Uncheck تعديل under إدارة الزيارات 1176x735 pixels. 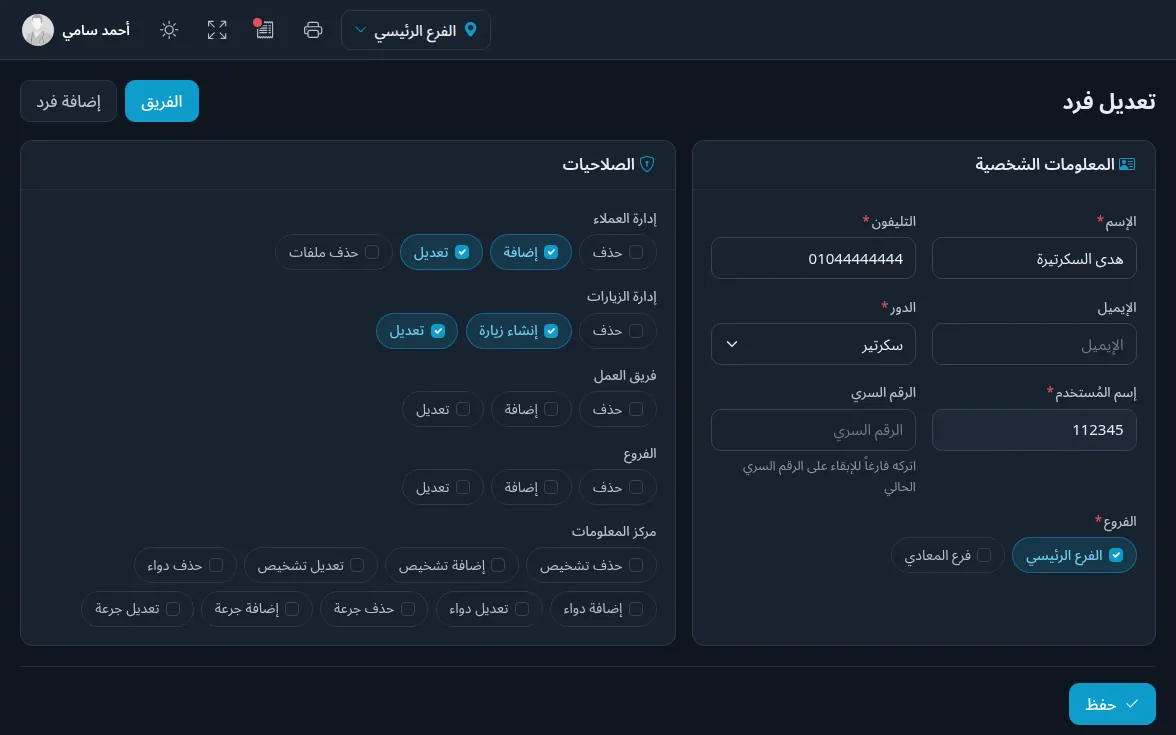click(x=438, y=331)
